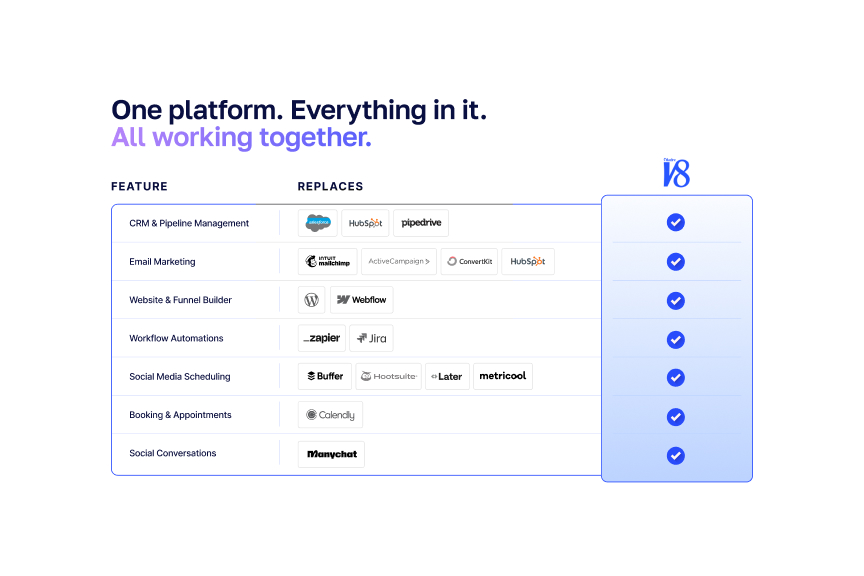Click the checkmark for Booking & Appointments
Image resolution: width=864 pixels, height=576 pixels.
[676, 417]
